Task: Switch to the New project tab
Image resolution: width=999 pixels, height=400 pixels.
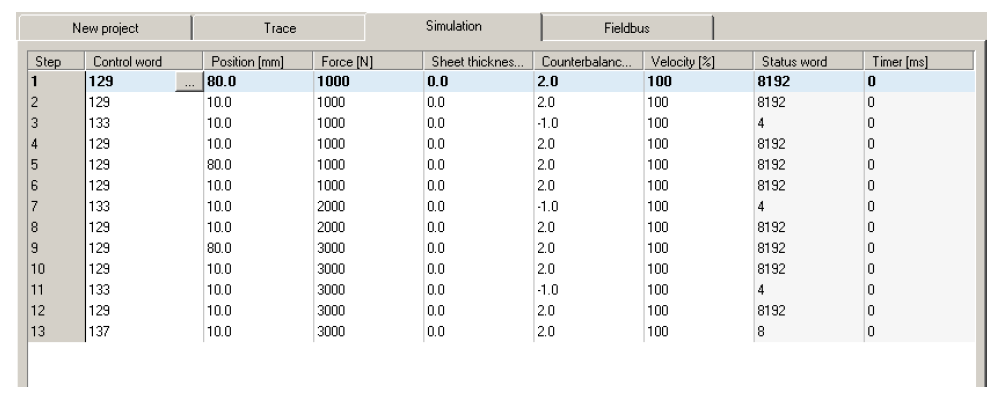Action: 105,28
